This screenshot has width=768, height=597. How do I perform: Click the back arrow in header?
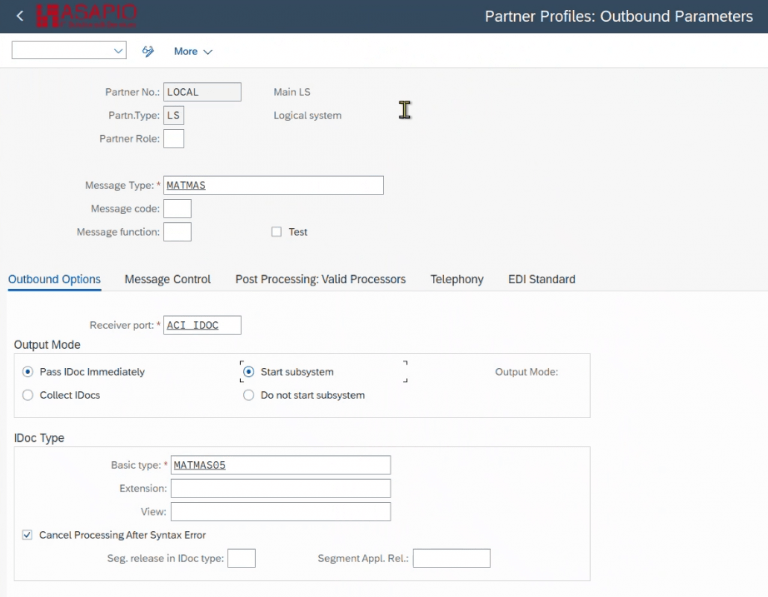click(x=20, y=16)
